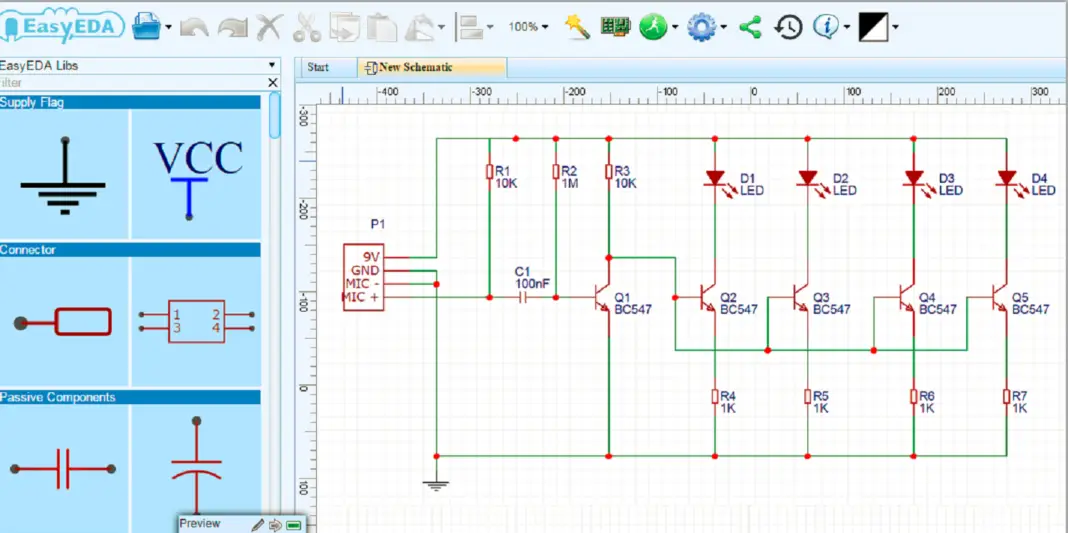Screen dimensions: 1068x533
Task: Open the 100% zoom dropdown
Action: pyautogui.click(x=529, y=27)
